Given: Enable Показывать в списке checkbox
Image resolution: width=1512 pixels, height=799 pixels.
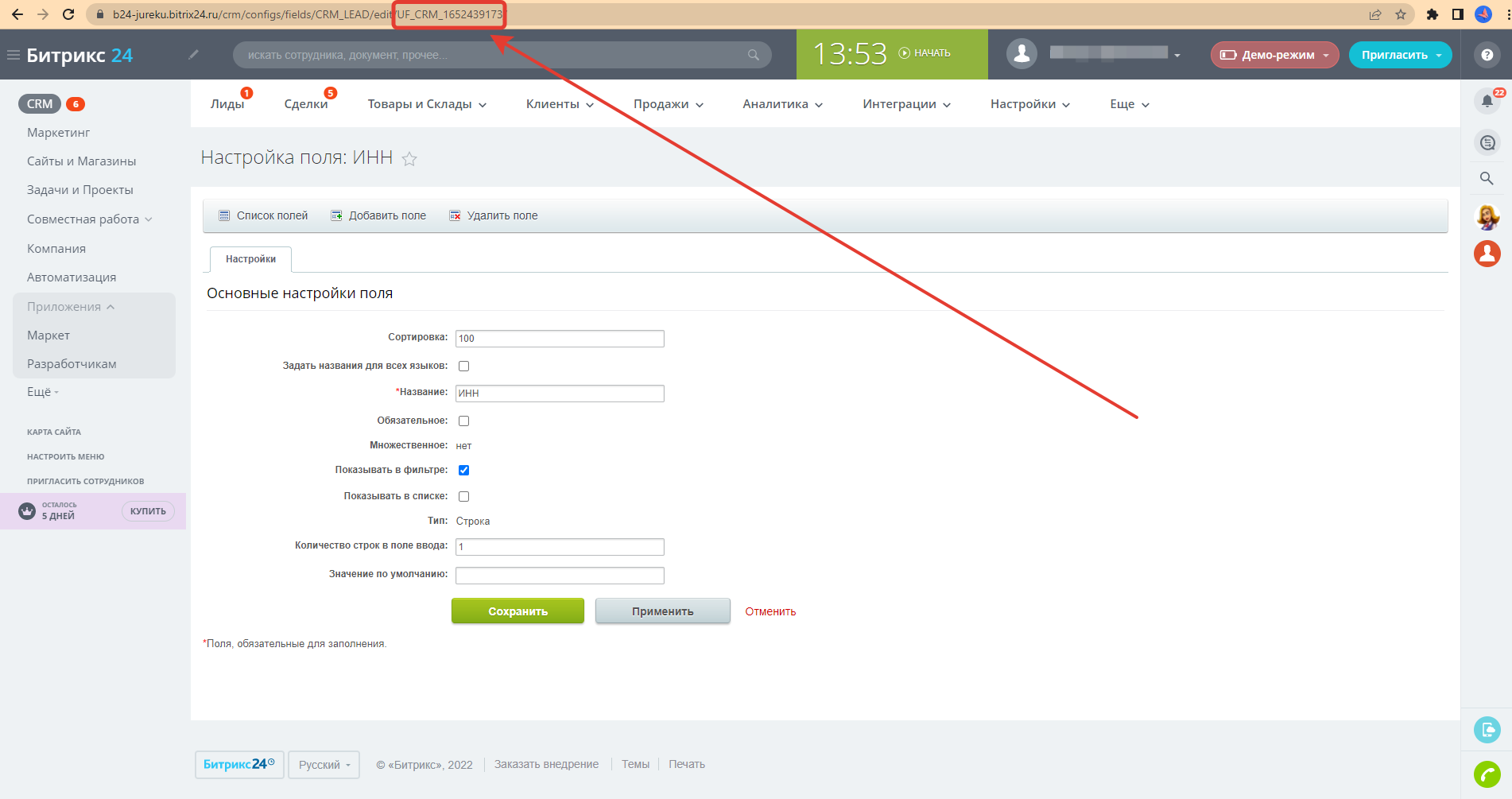Looking at the screenshot, I should pos(464,496).
